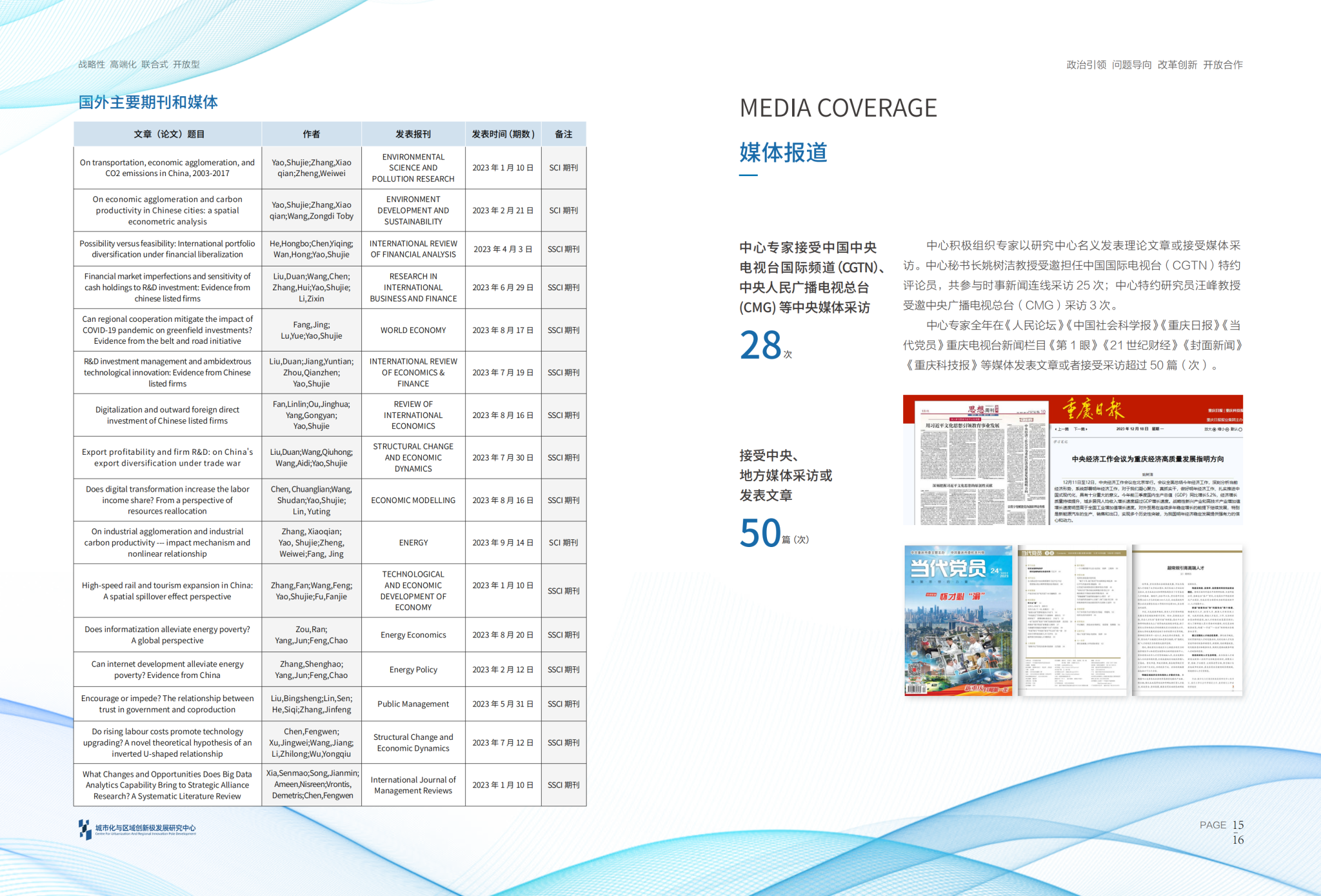
Task: Click the research centre logo icon
Action: point(85,830)
